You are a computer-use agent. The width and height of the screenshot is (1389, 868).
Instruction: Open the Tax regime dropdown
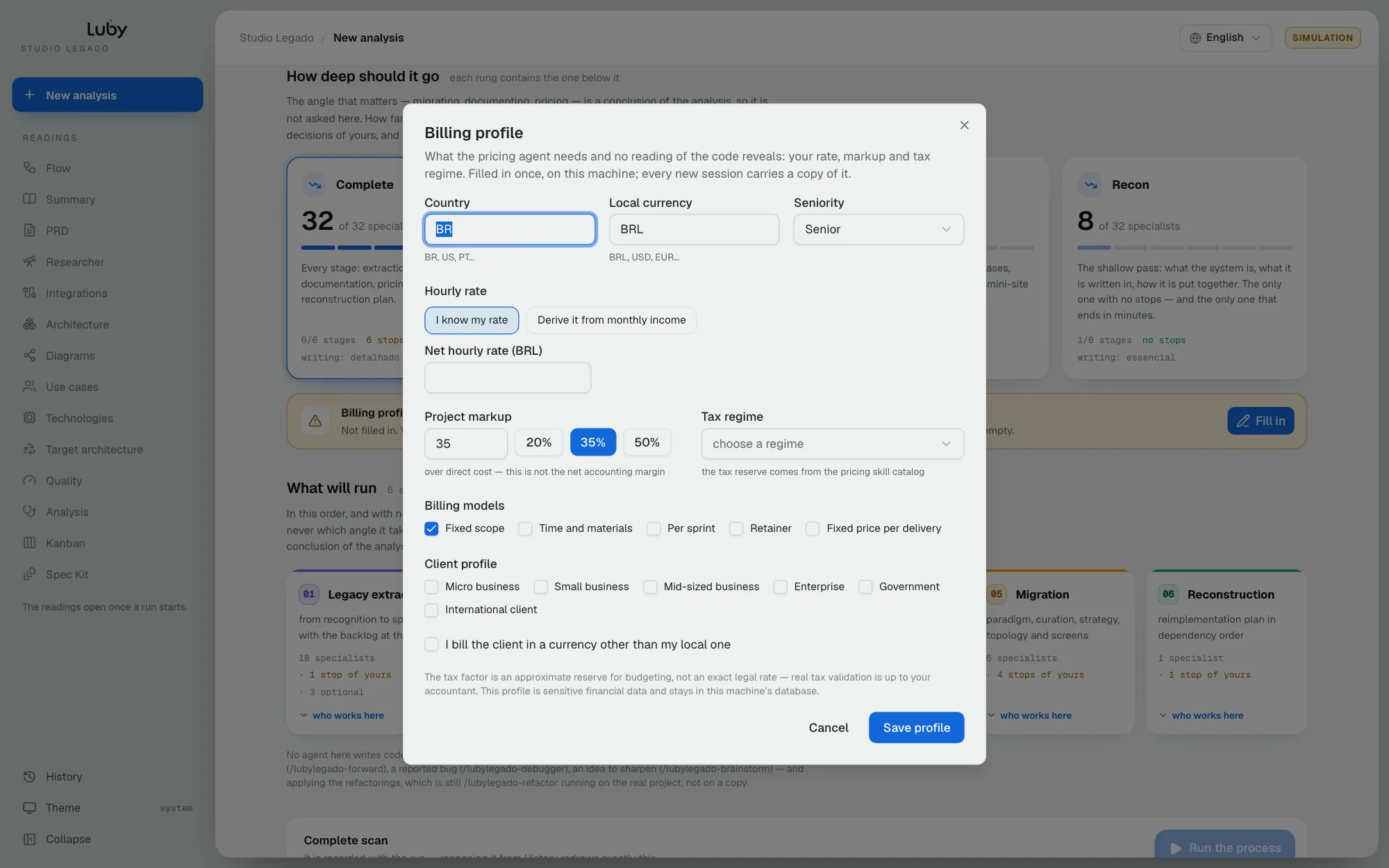click(833, 444)
